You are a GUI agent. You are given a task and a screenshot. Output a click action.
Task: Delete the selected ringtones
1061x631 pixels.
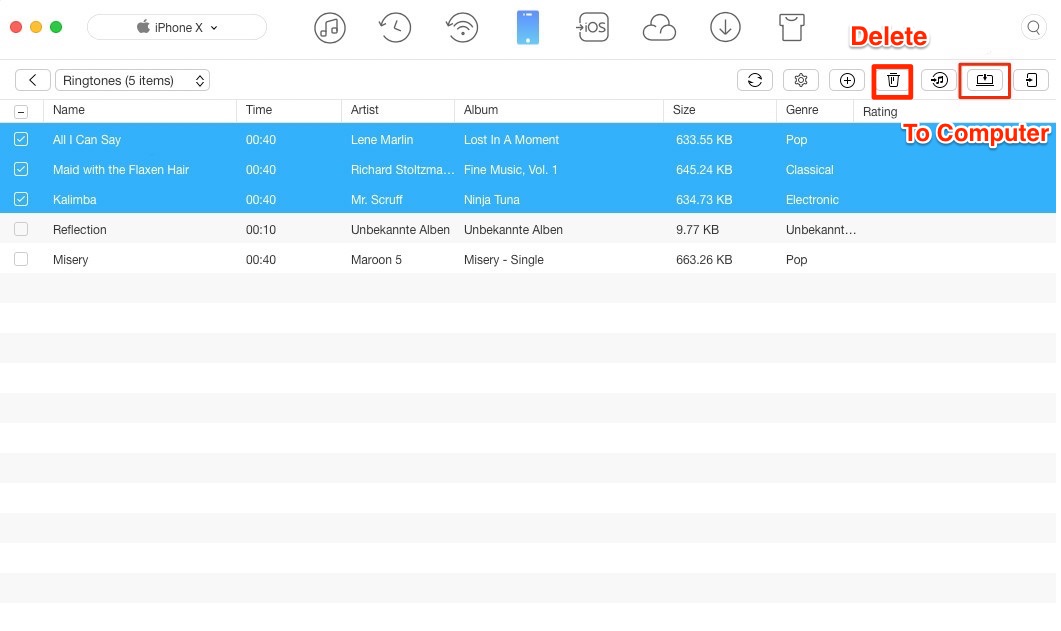click(893, 80)
